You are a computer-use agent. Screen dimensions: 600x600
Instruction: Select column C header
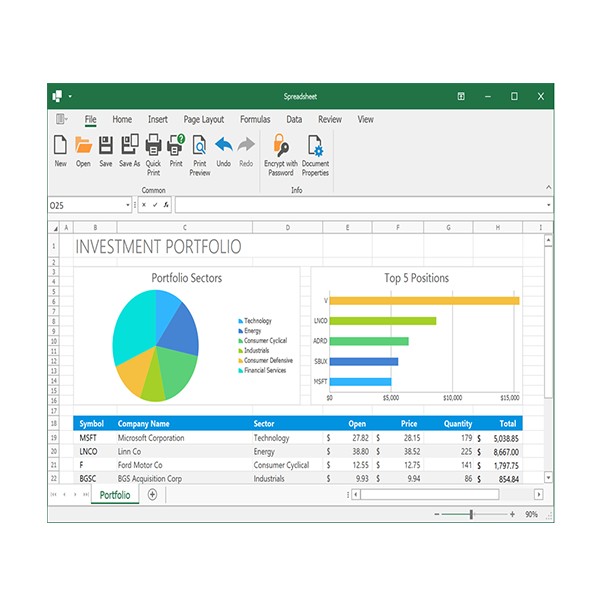(x=185, y=227)
